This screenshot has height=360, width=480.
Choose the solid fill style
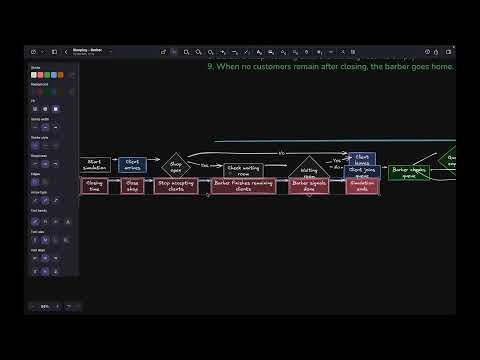pos(56,109)
